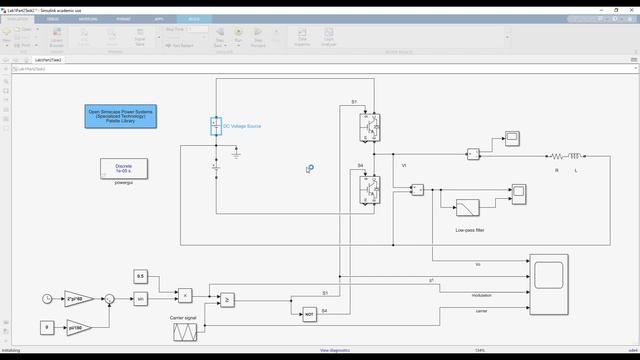Select the lower DC battery source
Screen dimensions: 640x360
tap(216, 168)
